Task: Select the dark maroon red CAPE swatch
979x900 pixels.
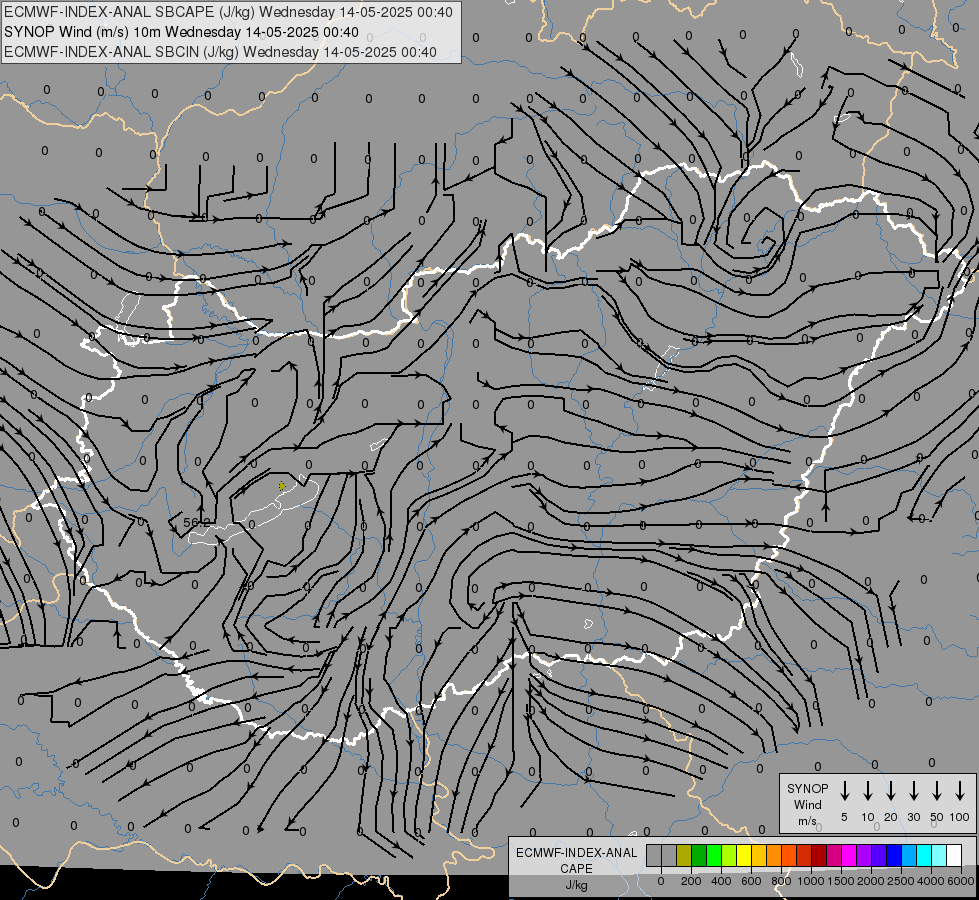Action: [x=819, y=855]
